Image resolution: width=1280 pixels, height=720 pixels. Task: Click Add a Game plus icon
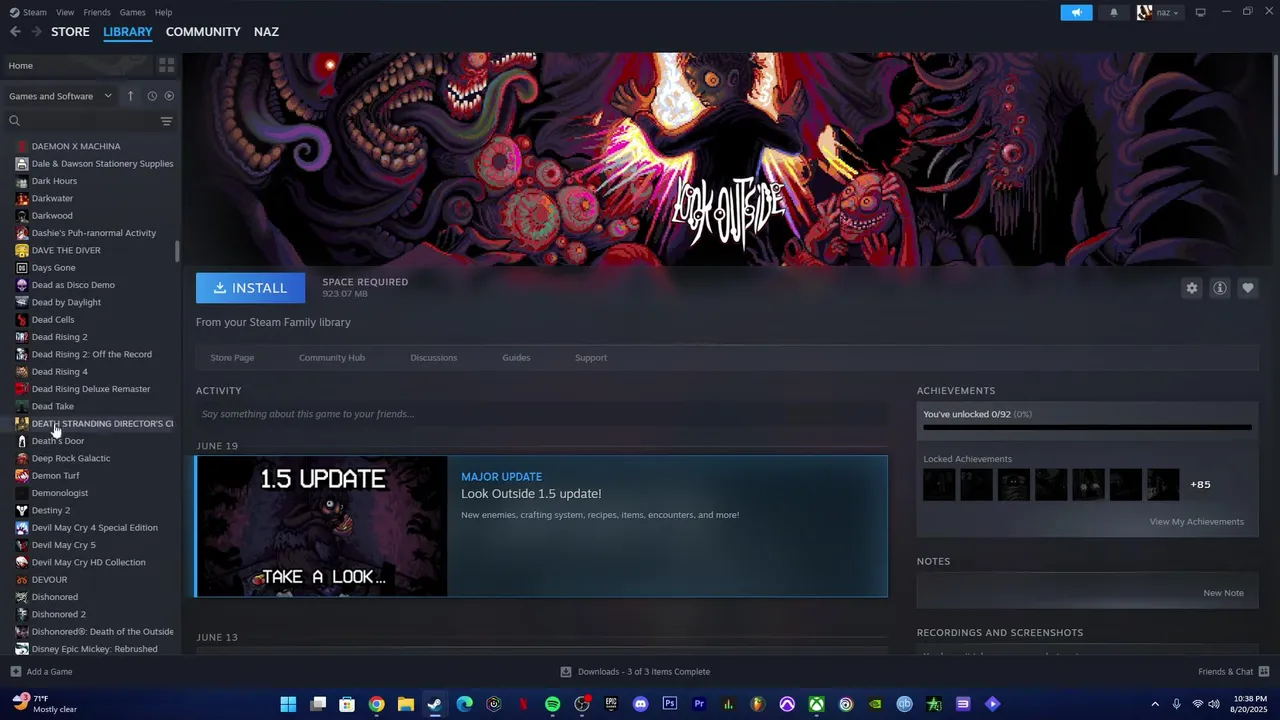[x=15, y=672]
